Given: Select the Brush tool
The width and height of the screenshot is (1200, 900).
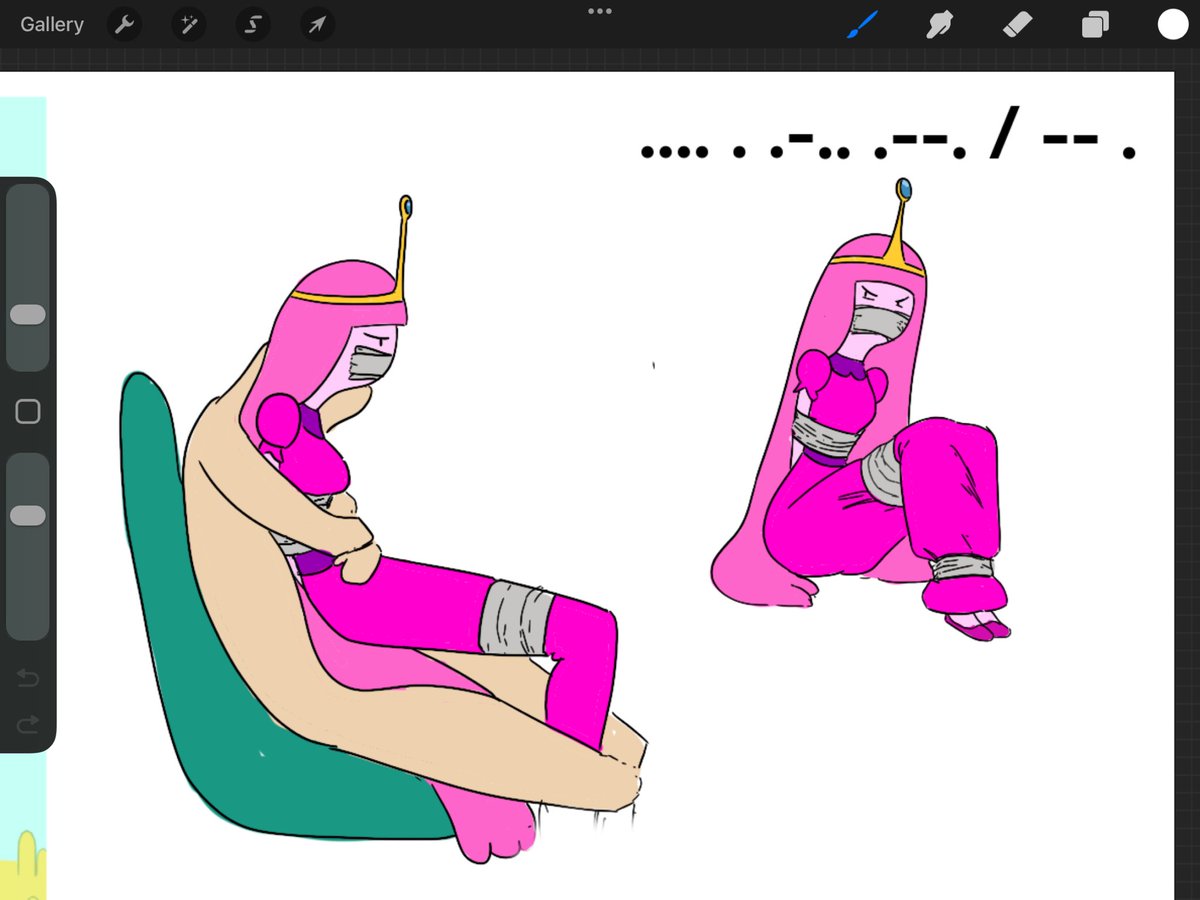Looking at the screenshot, I should click(x=862, y=25).
